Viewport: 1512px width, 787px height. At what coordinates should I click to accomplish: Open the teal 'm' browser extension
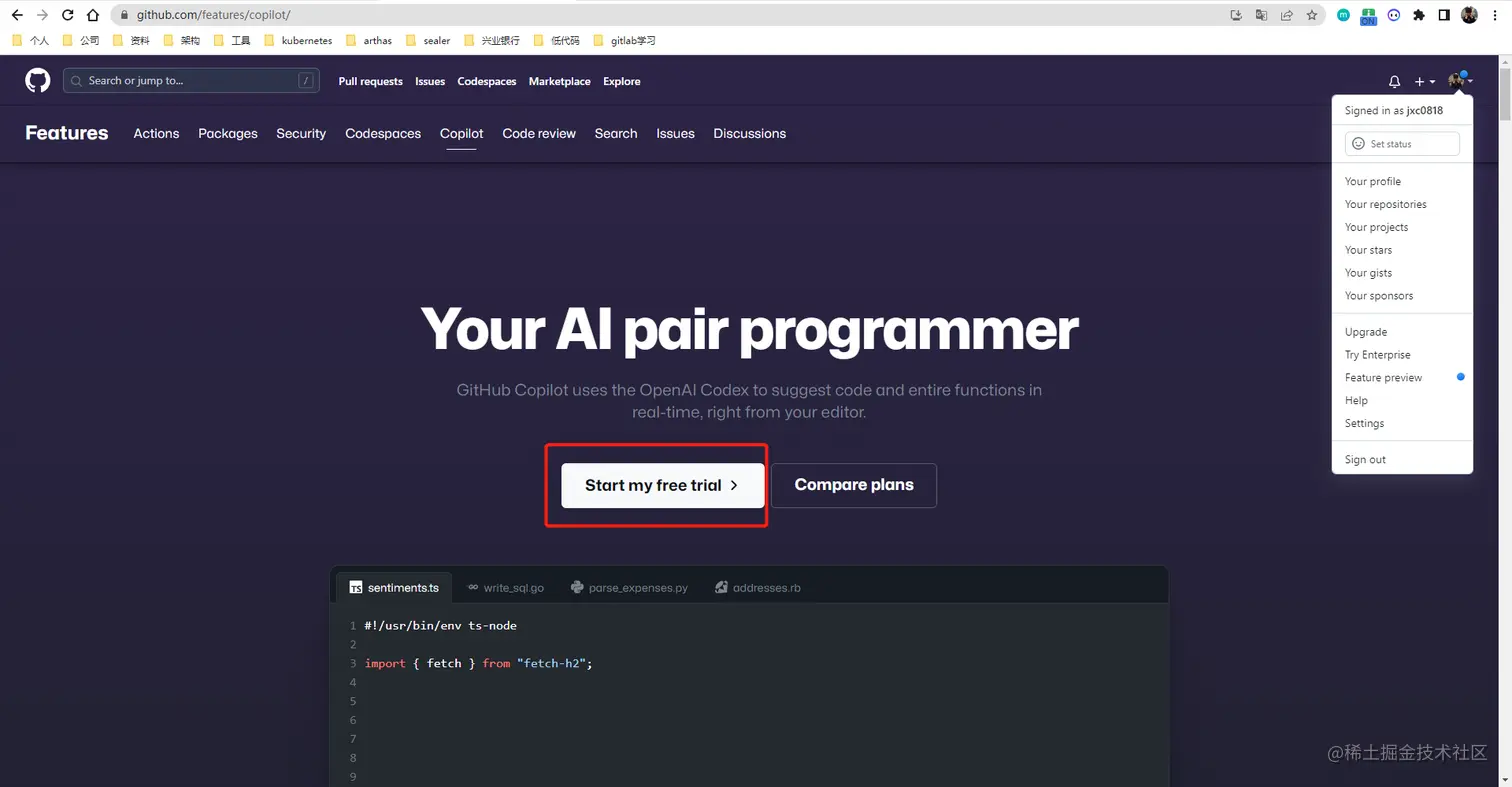point(1344,15)
